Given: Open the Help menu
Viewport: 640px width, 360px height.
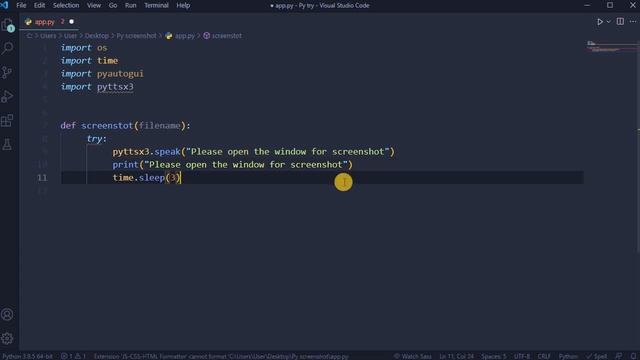Looking at the screenshot, I should pos(183,5).
